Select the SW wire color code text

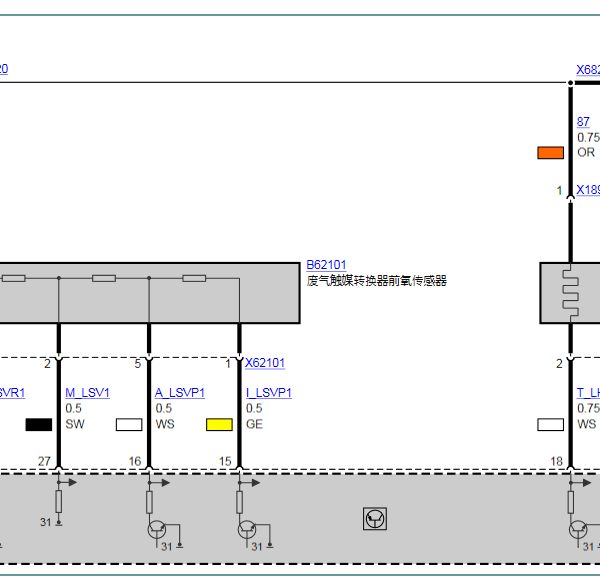click(x=75, y=424)
